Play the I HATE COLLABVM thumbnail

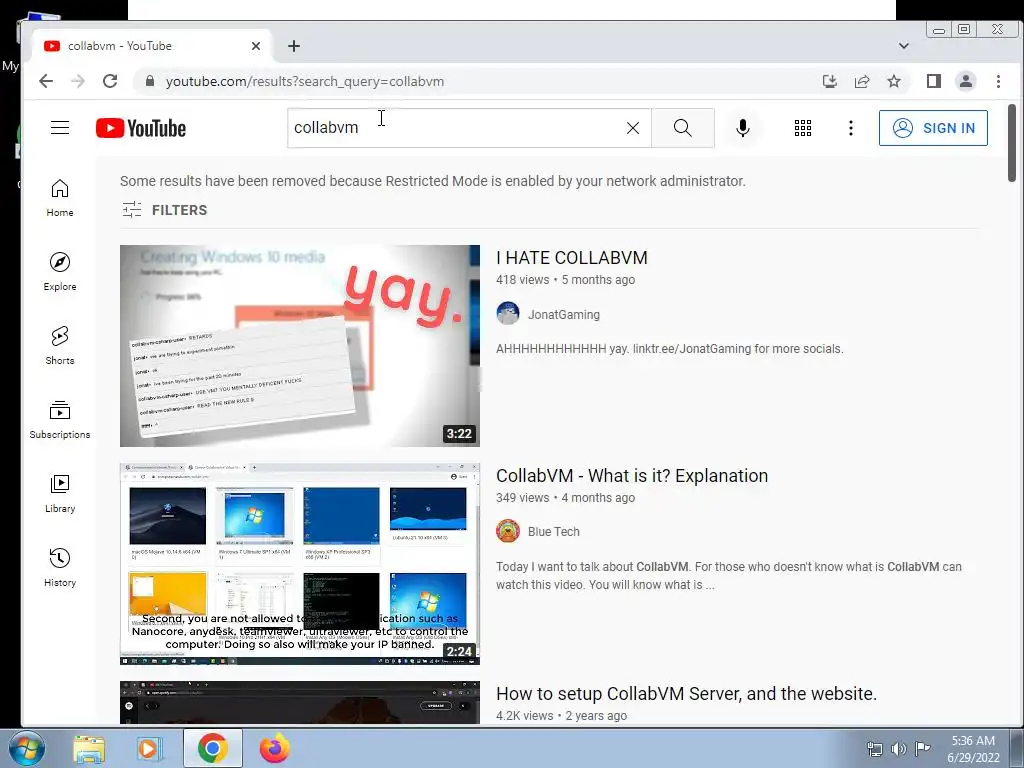(300, 345)
